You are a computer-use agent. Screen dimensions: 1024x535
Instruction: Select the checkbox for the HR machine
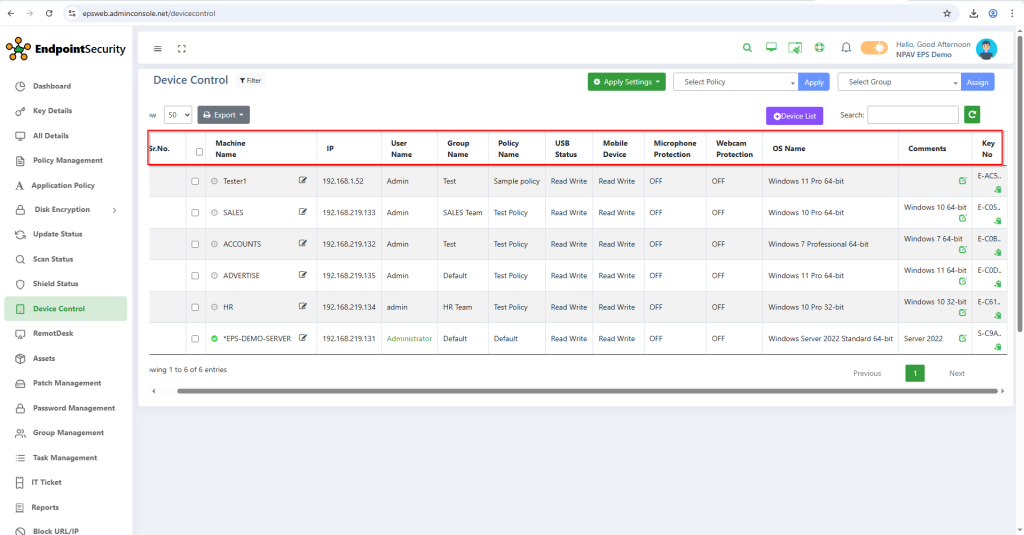click(x=195, y=307)
